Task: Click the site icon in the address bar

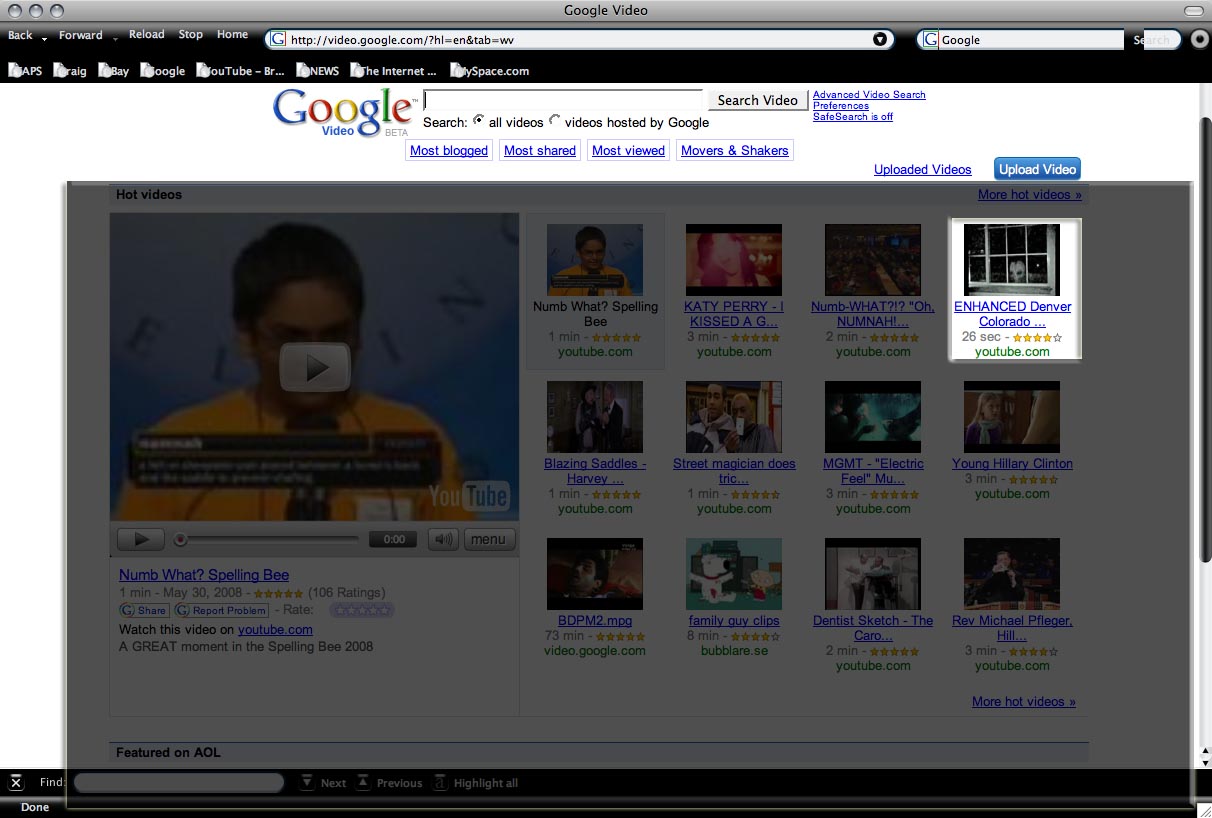Action: click(x=278, y=40)
